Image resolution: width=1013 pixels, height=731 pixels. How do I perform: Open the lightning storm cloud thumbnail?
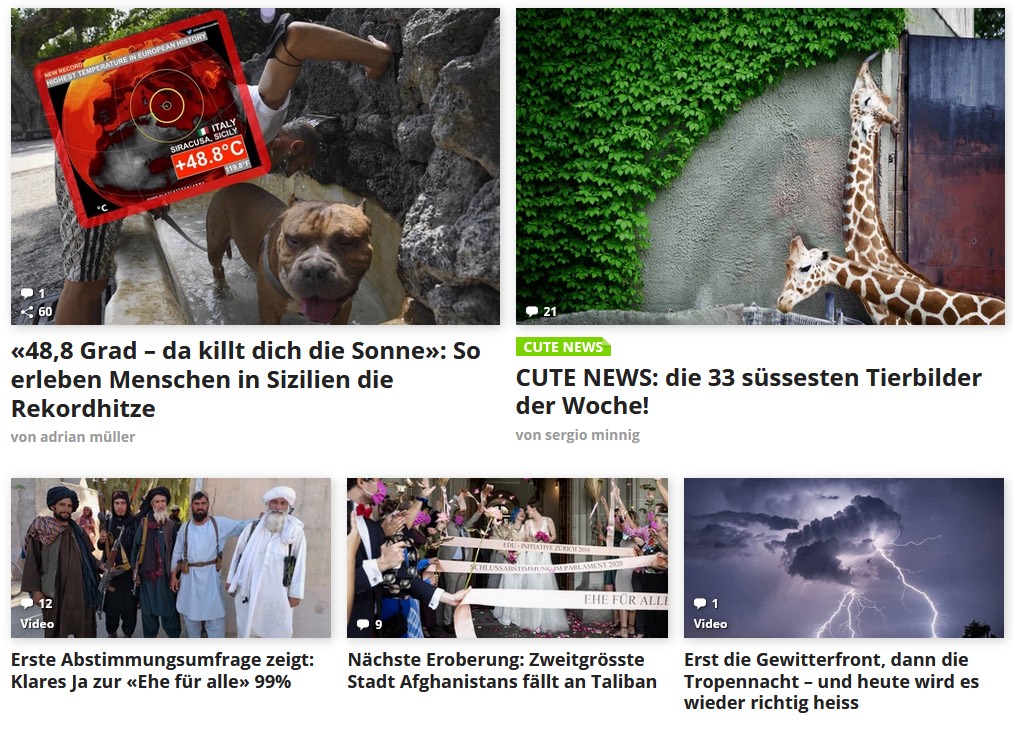[844, 558]
